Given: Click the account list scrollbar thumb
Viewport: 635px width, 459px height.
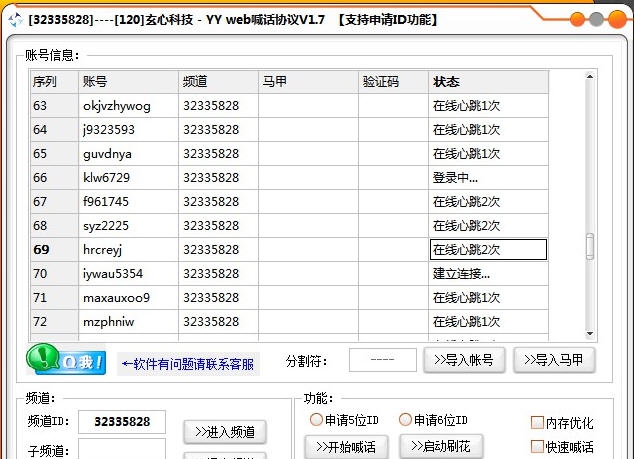Looking at the screenshot, I should [590, 246].
